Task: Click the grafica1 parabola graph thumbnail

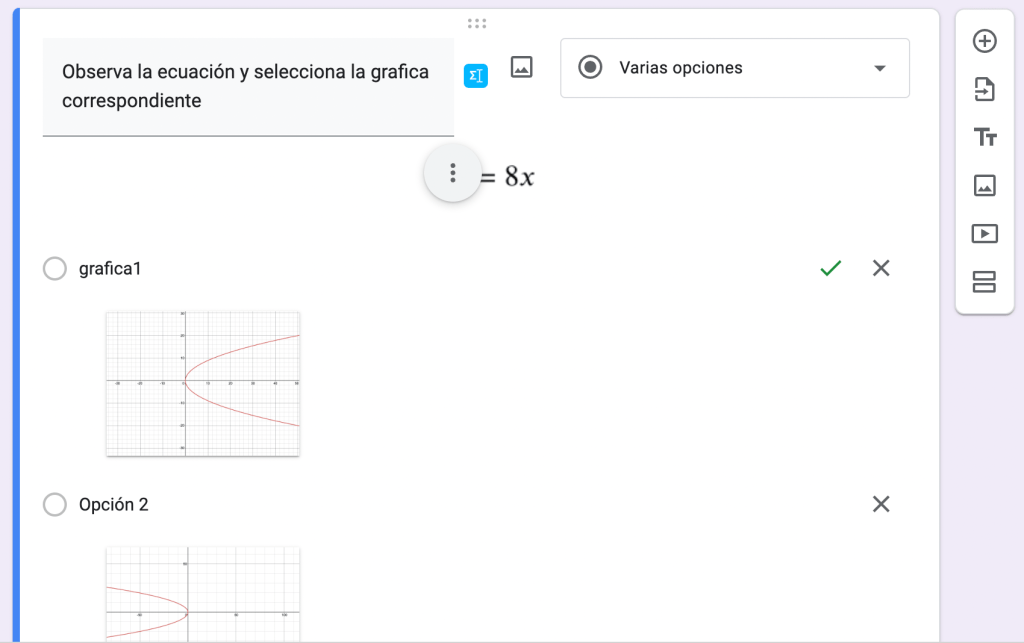Action: [203, 383]
